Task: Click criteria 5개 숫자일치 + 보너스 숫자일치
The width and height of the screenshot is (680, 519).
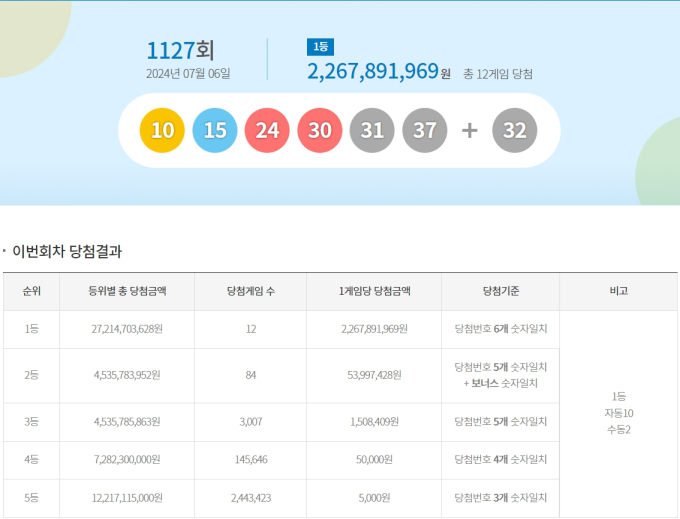Action: 501,375
